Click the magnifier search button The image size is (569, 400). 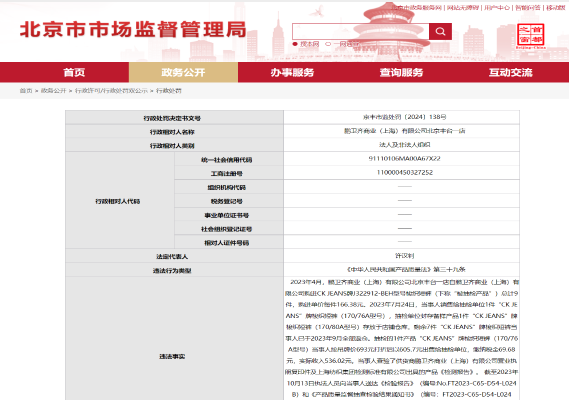(x=440, y=31)
